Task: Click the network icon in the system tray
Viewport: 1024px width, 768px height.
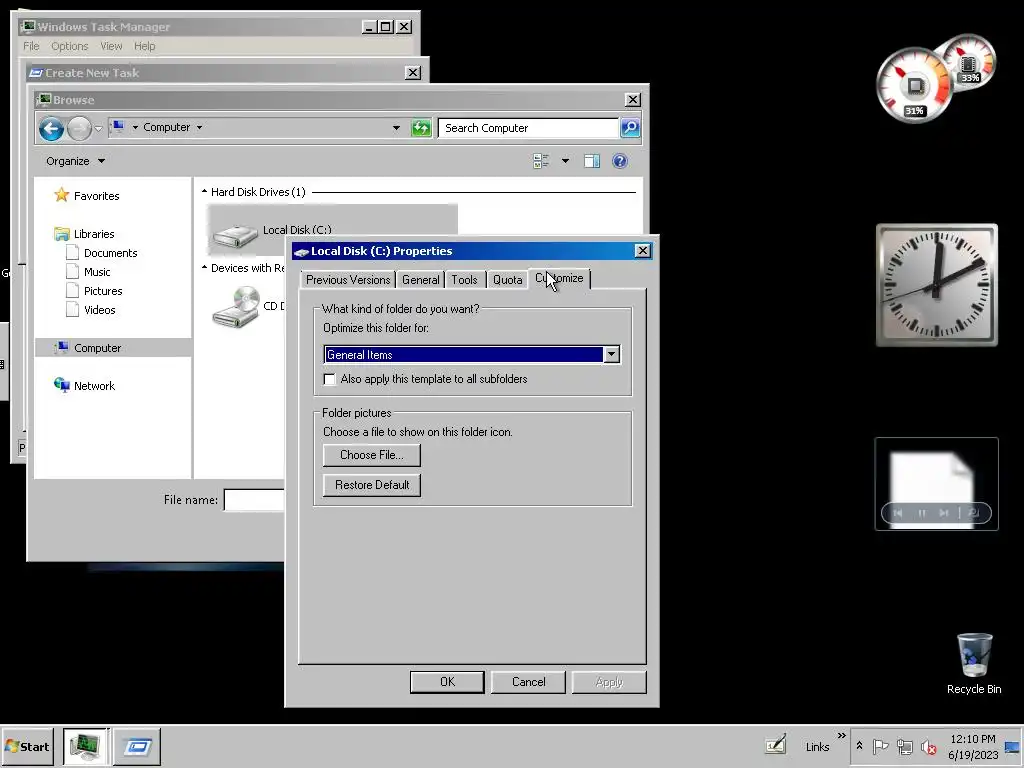Action: 904,746
